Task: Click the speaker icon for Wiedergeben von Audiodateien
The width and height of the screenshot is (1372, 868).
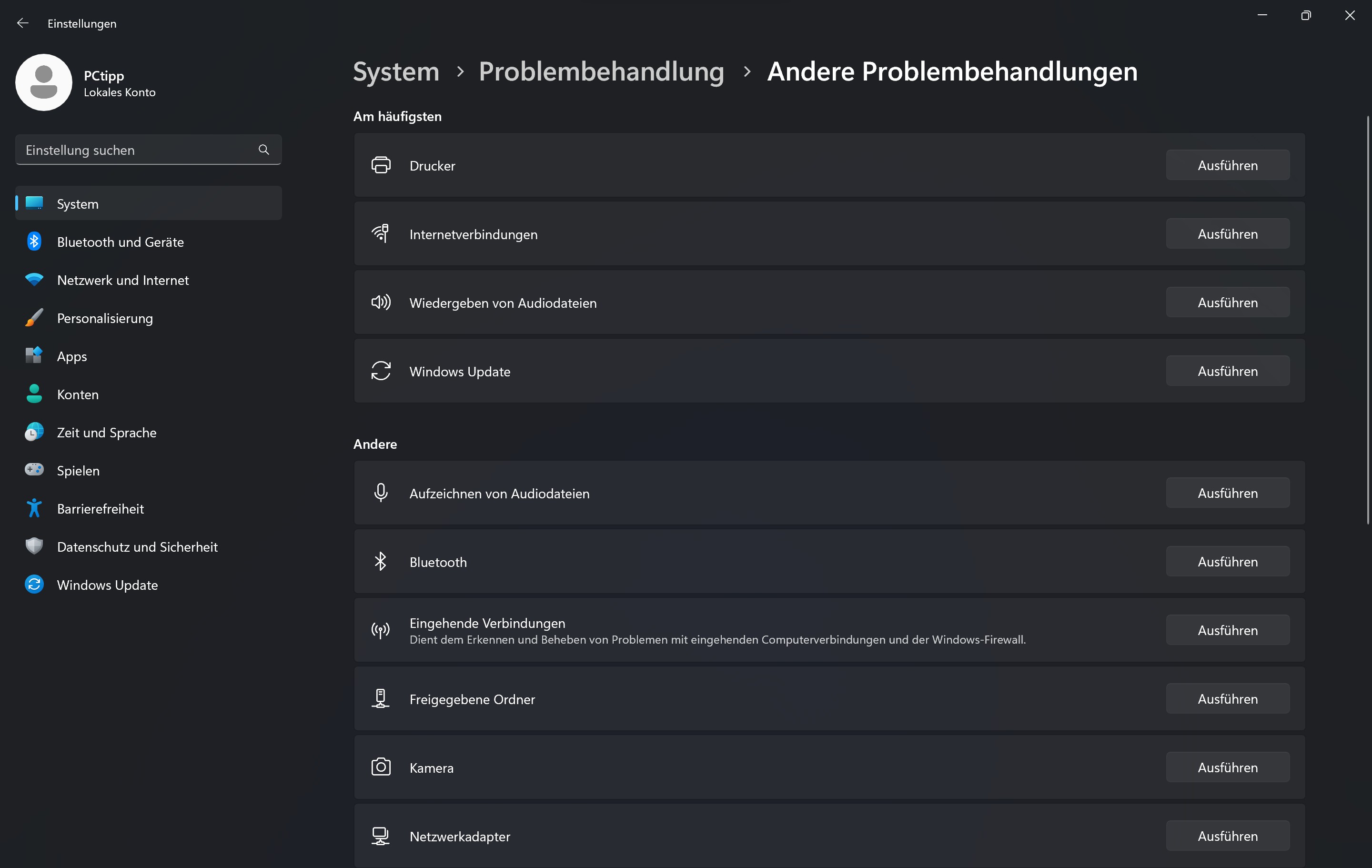Action: [x=381, y=302]
